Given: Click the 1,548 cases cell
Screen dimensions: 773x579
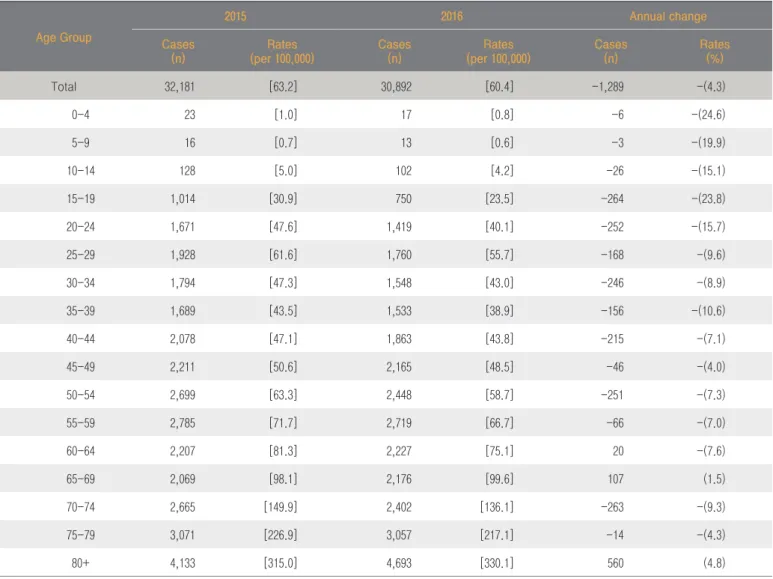Looking at the screenshot, I should (399, 283).
